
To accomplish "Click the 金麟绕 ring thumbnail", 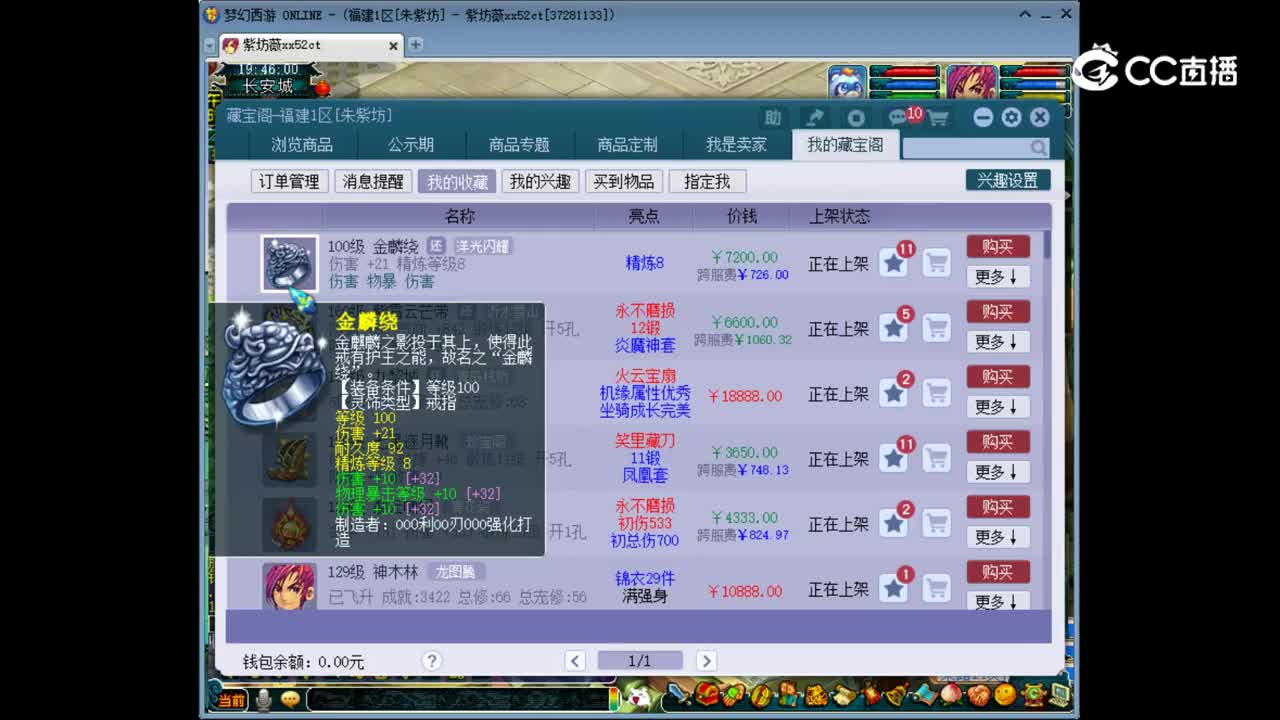I will pos(290,263).
